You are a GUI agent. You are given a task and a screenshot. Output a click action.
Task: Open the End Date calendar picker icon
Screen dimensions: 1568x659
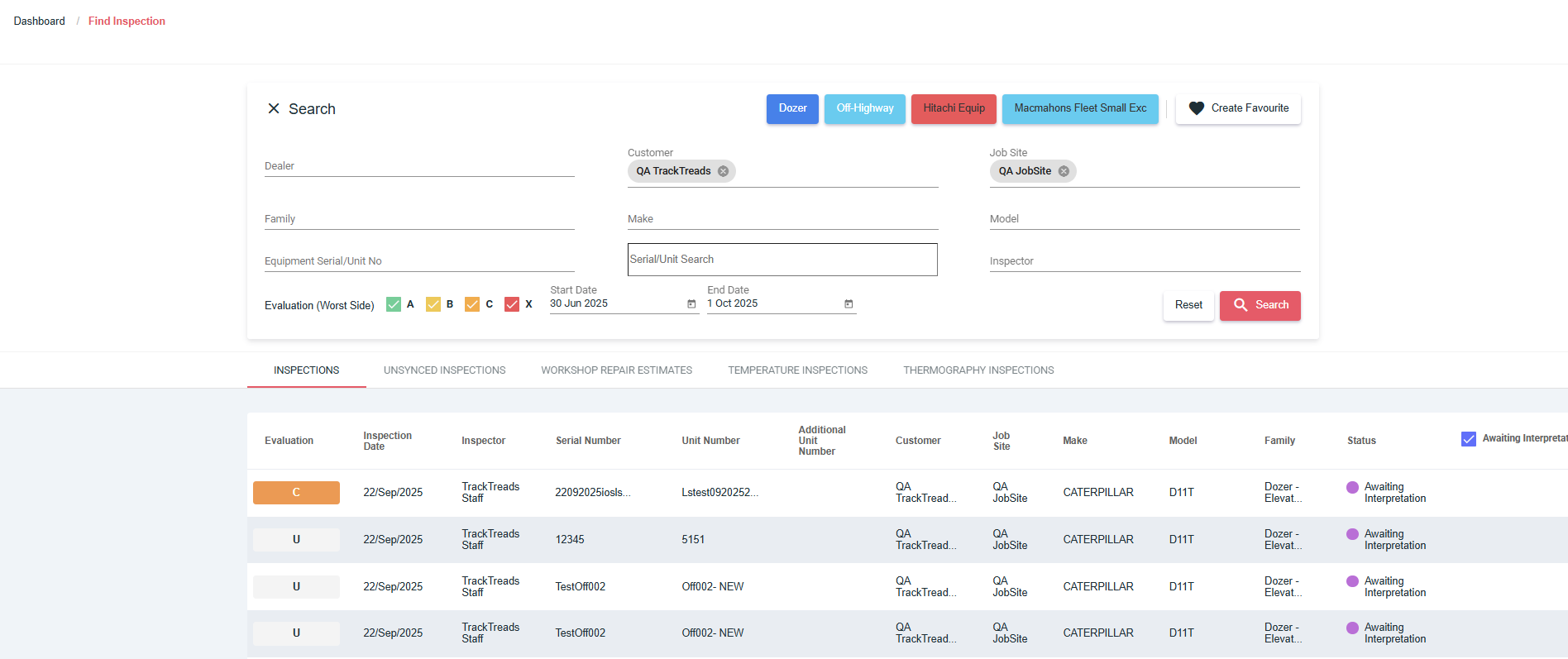(x=849, y=304)
